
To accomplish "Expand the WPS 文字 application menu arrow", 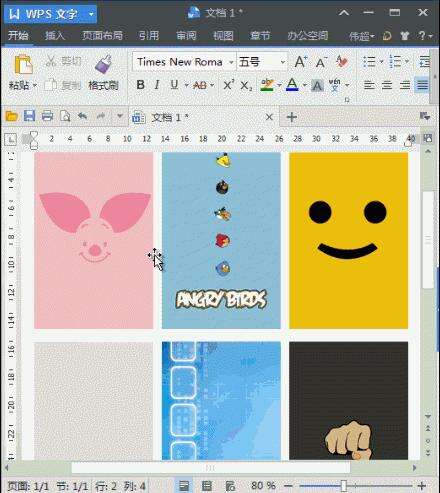I will click(x=91, y=14).
